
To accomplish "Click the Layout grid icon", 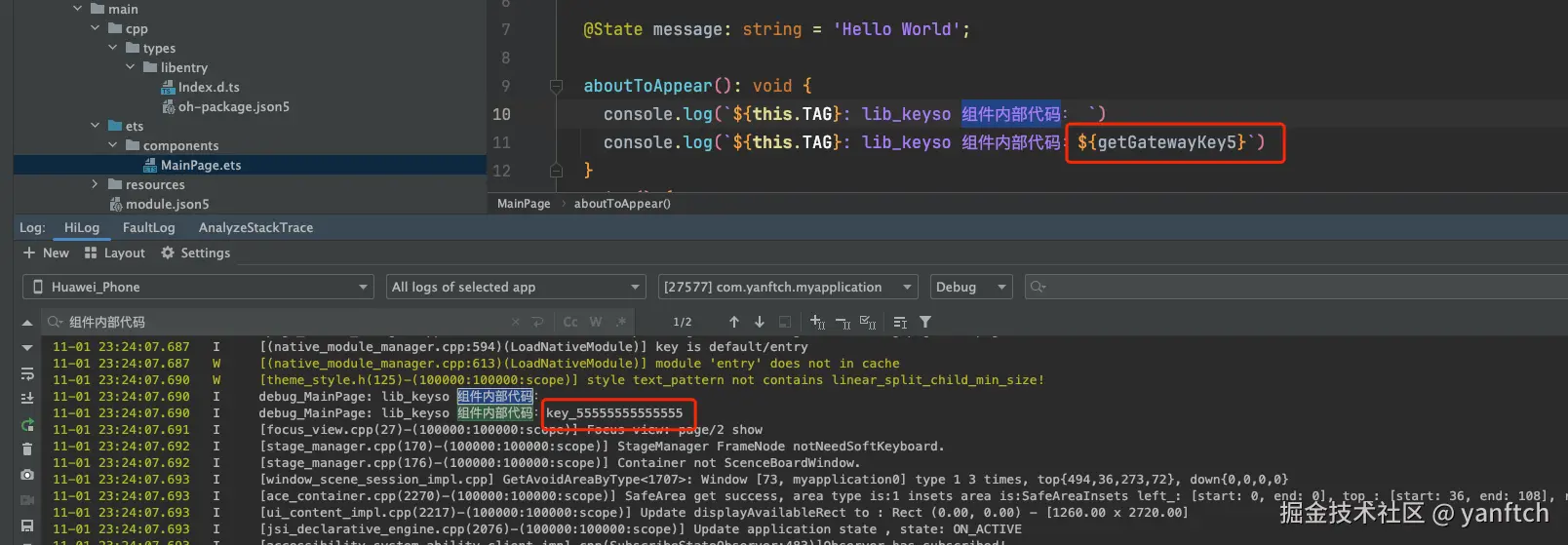I will [x=91, y=253].
